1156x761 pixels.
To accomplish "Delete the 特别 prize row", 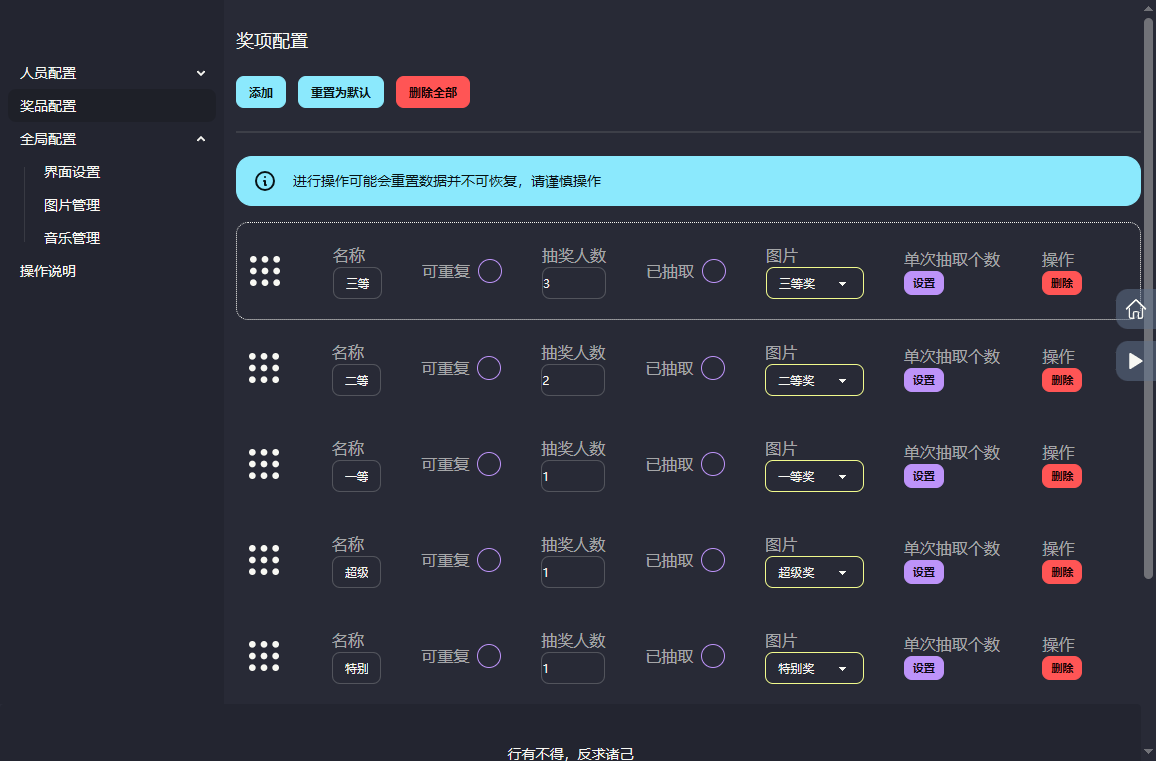I will (x=1062, y=667).
